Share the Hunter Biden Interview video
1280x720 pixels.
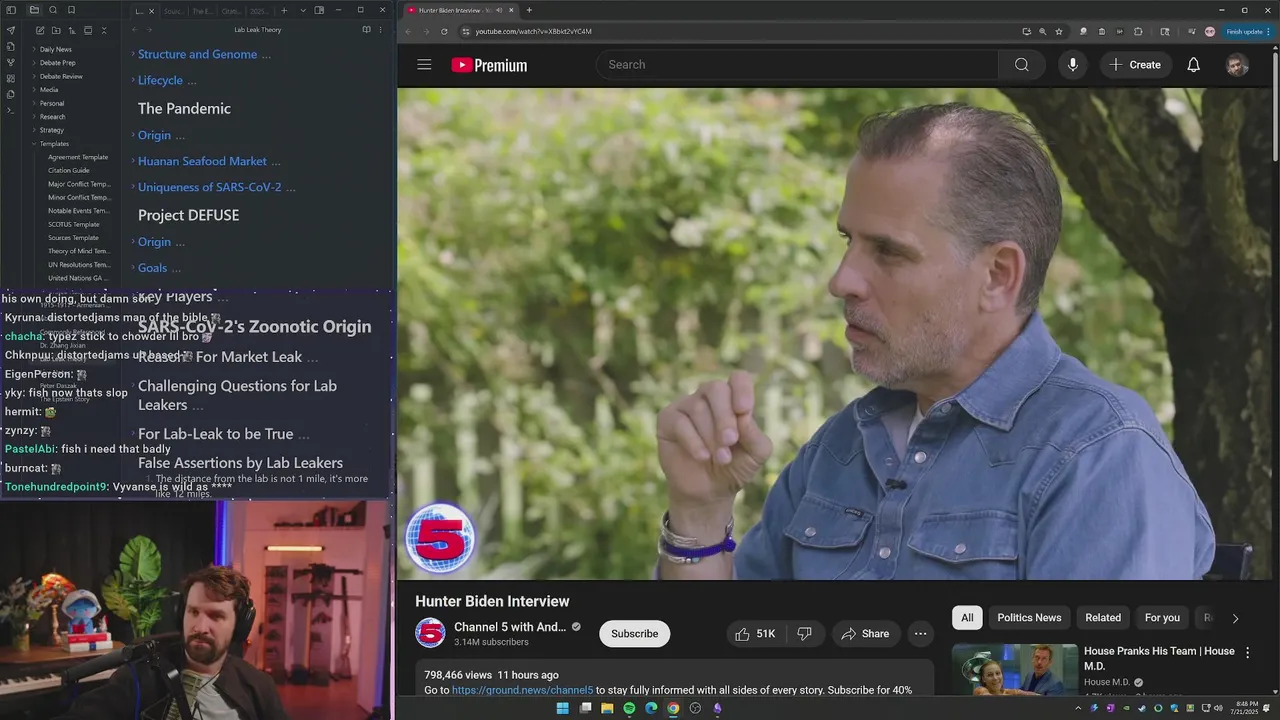(865, 634)
